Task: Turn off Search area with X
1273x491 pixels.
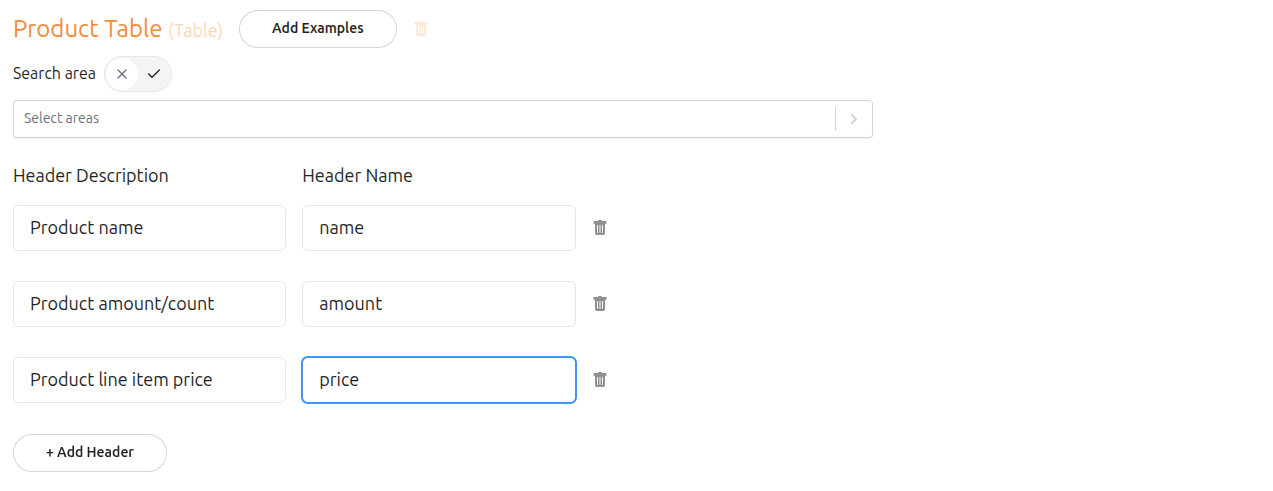Action: [122, 74]
